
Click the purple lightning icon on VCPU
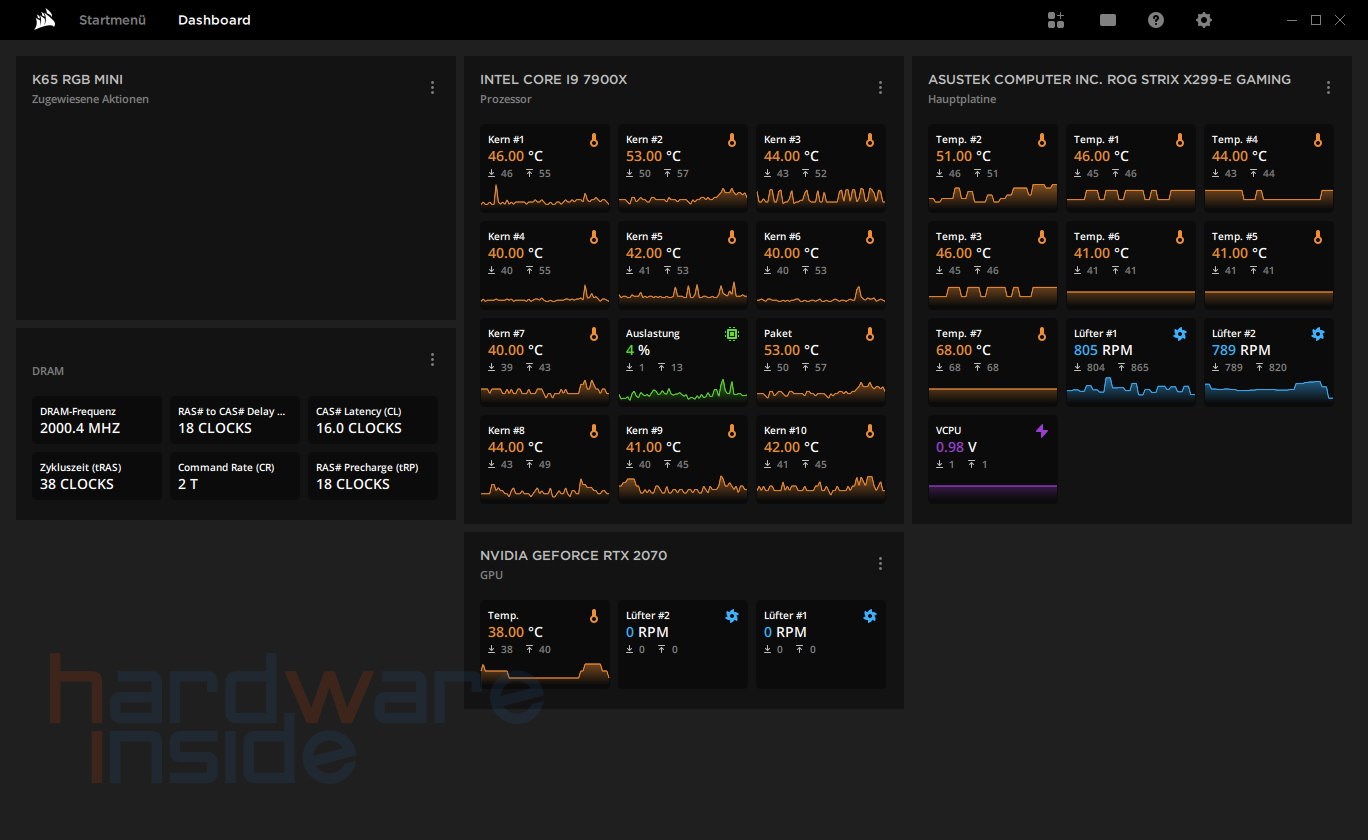point(1042,431)
